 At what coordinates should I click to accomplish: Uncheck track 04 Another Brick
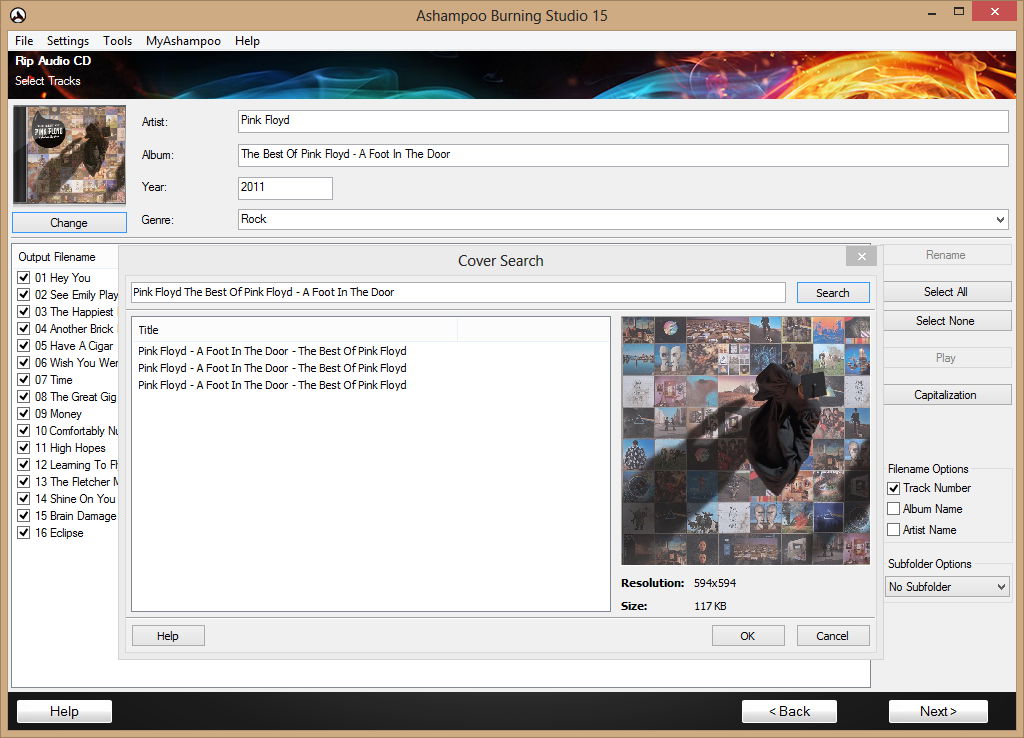(24, 328)
